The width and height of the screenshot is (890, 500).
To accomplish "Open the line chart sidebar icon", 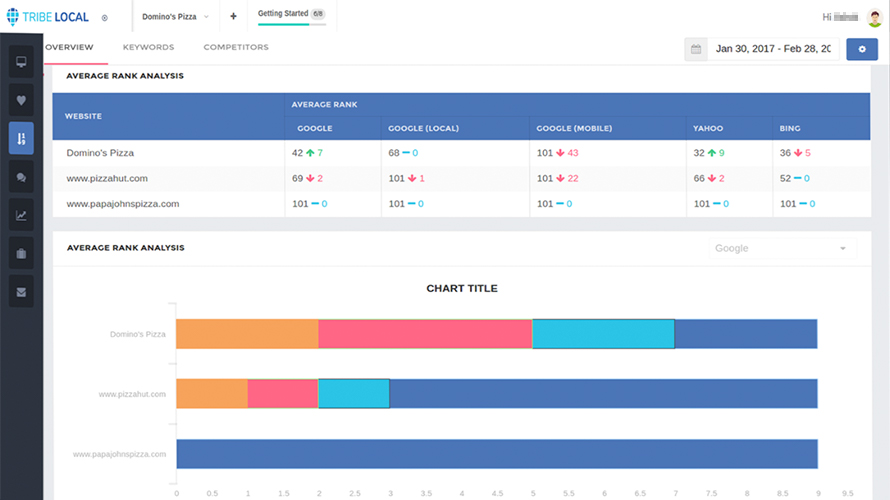I will pos(21,215).
